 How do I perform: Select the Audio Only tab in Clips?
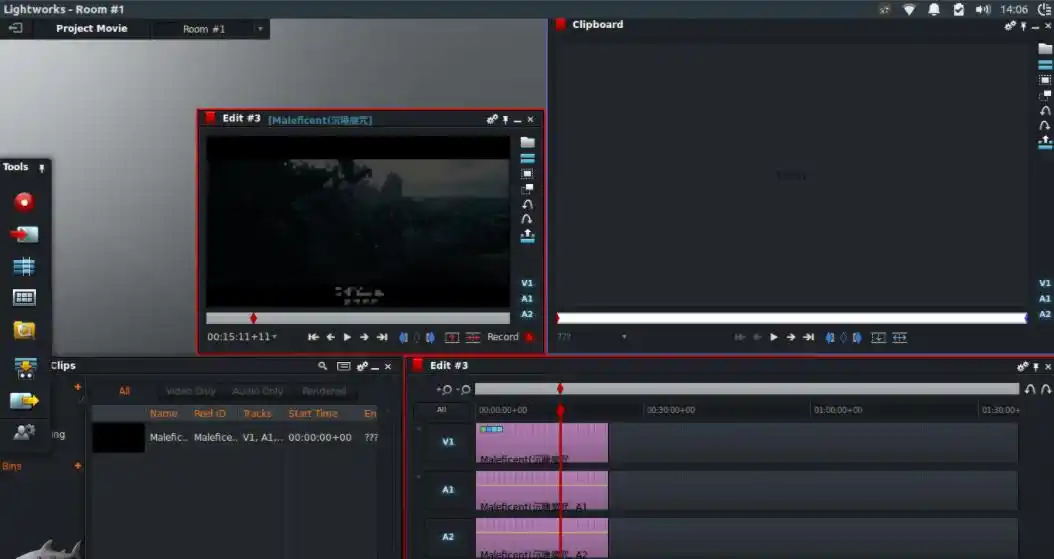(x=257, y=391)
